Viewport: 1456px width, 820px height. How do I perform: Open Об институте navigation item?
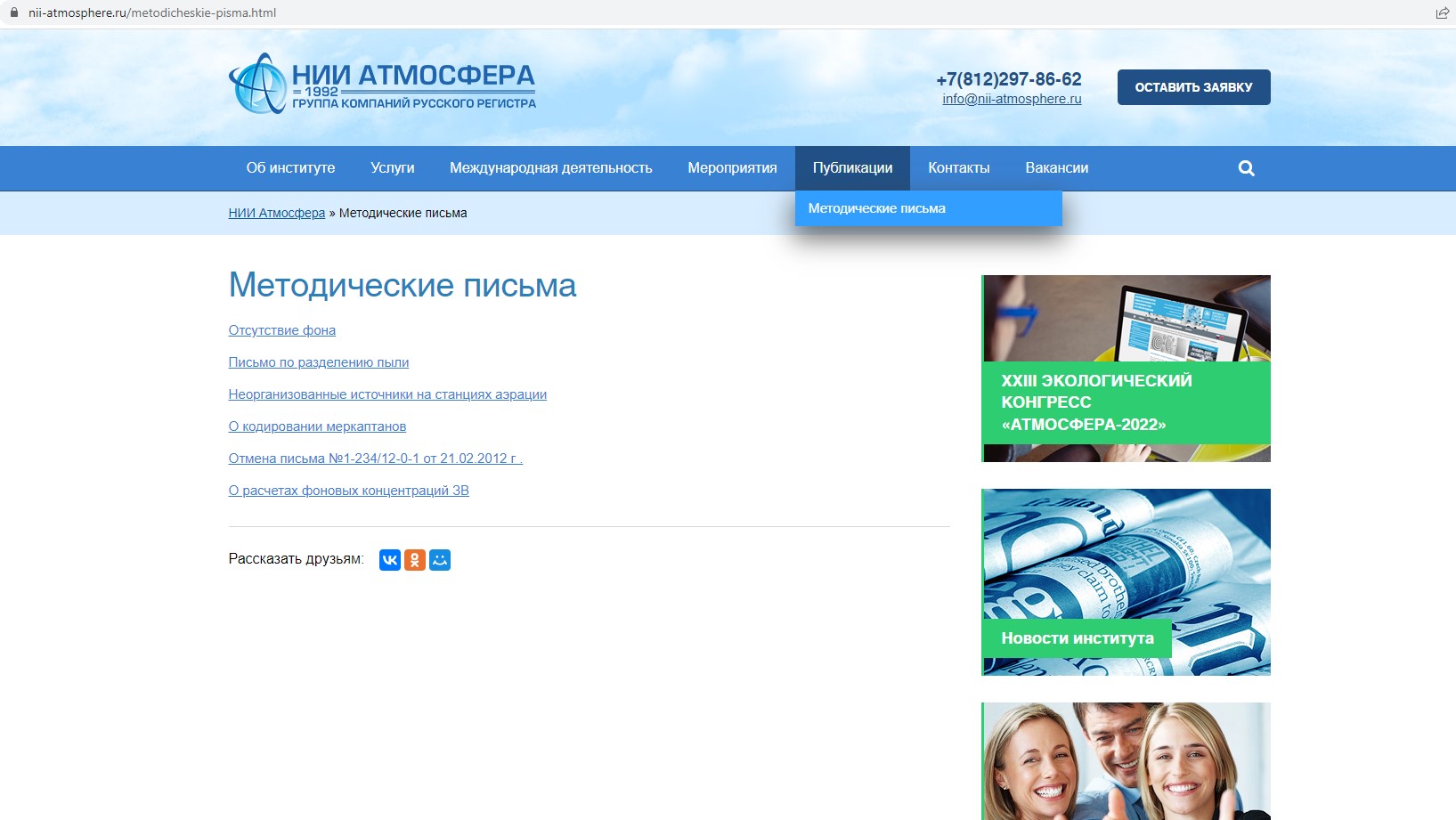point(290,168)
